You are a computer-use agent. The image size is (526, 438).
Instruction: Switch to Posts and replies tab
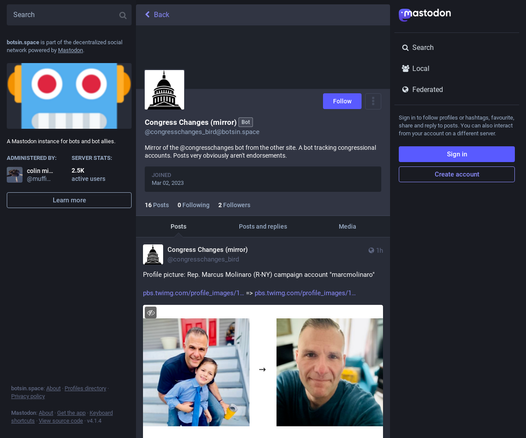point(263,226)
